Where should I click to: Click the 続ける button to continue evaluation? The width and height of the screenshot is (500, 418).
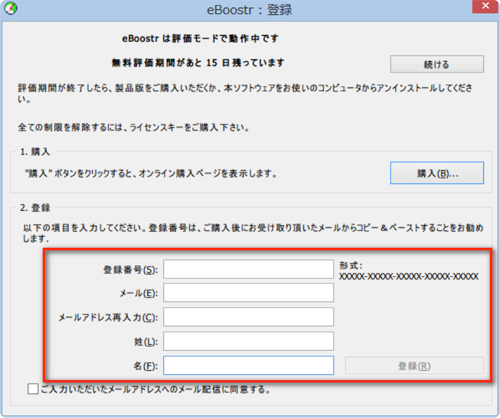click(x=437, y=64)
